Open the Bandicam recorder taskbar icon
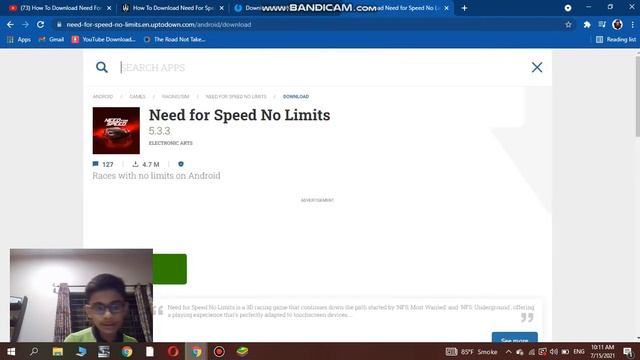This screenshot has width=640, height=360. 219,351
